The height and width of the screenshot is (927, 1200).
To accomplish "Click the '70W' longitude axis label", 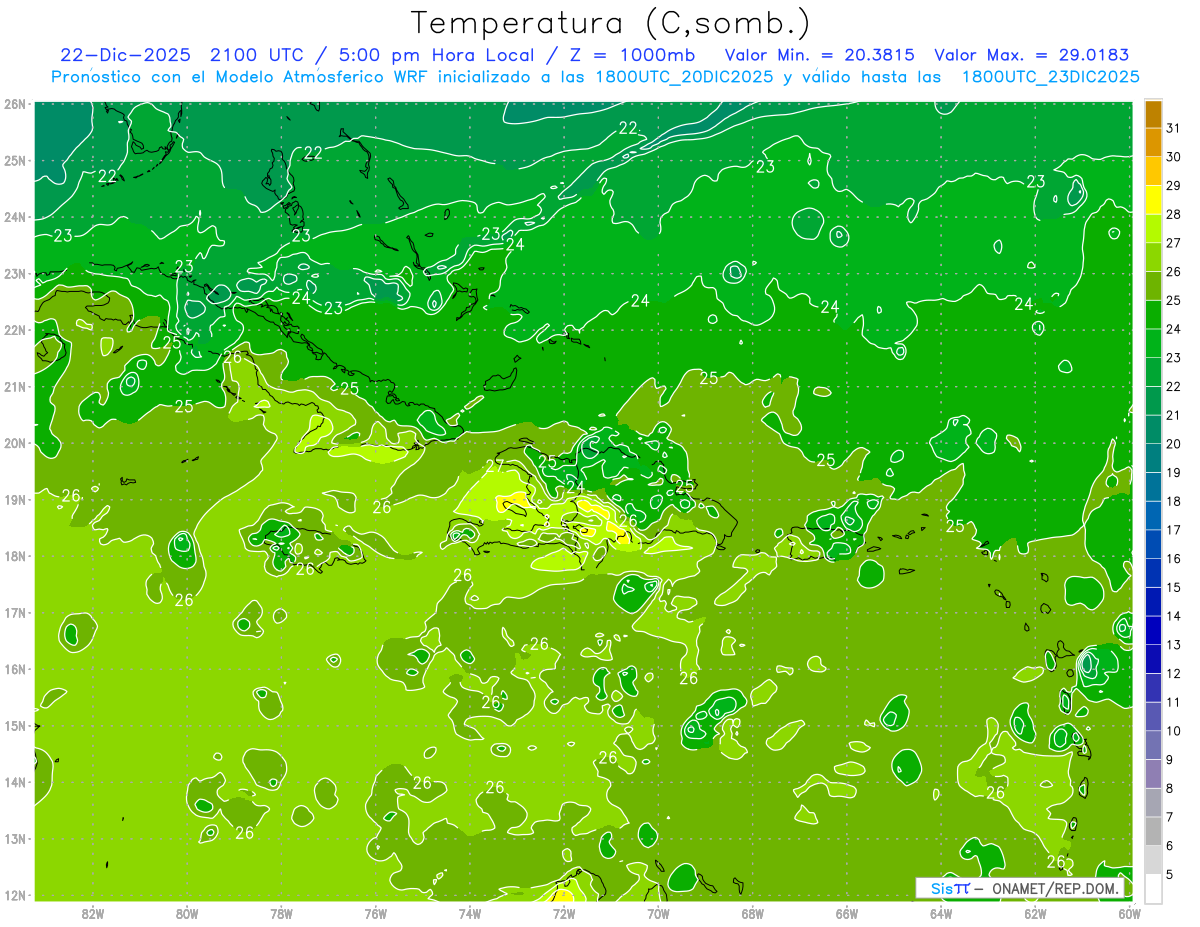I will point(658,912).
